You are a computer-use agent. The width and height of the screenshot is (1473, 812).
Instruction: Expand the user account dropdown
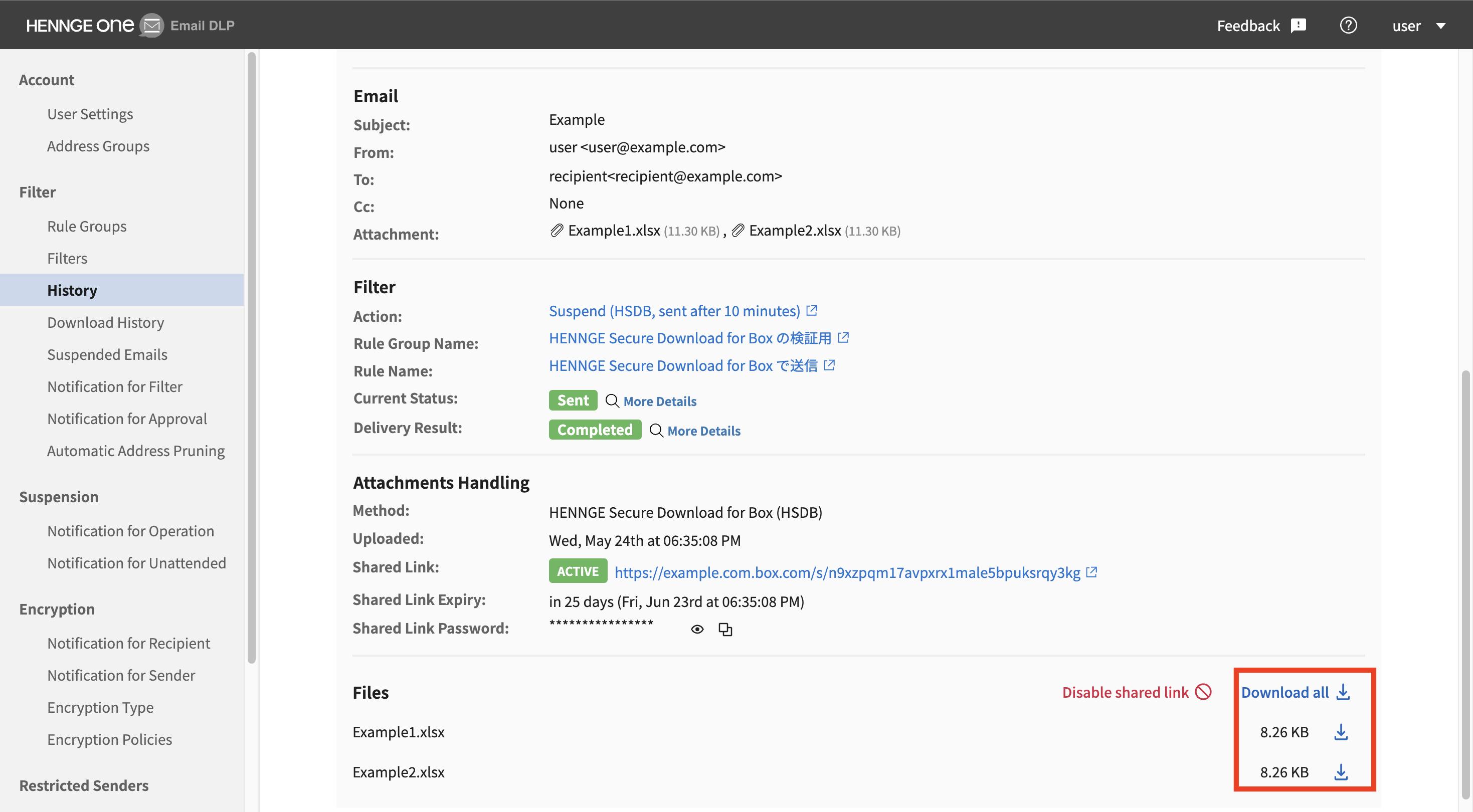pos(1419,26)
